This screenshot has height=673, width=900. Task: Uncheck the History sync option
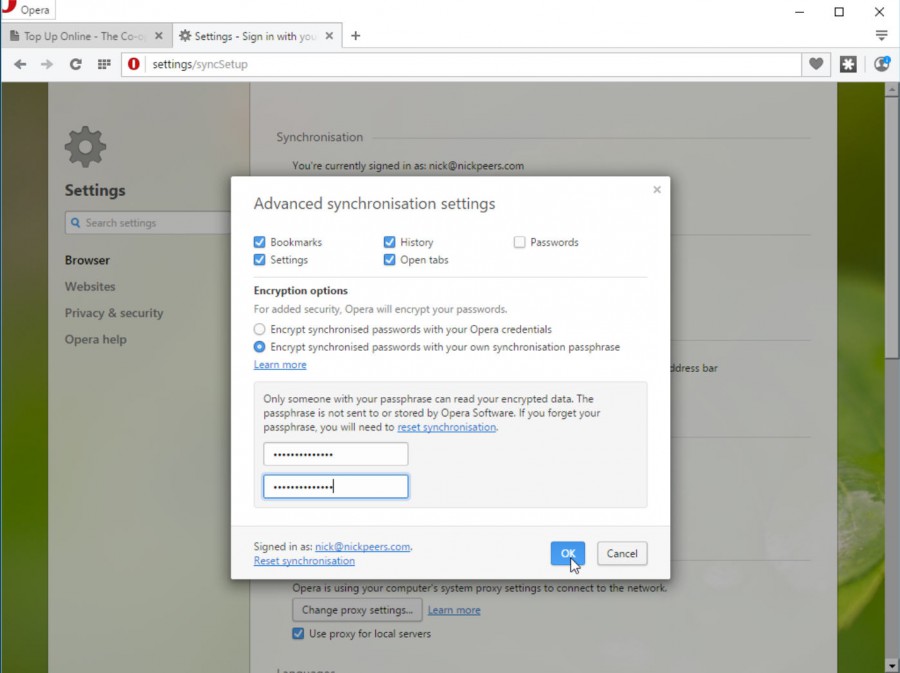pyautogui.click(x=389, y=241)
